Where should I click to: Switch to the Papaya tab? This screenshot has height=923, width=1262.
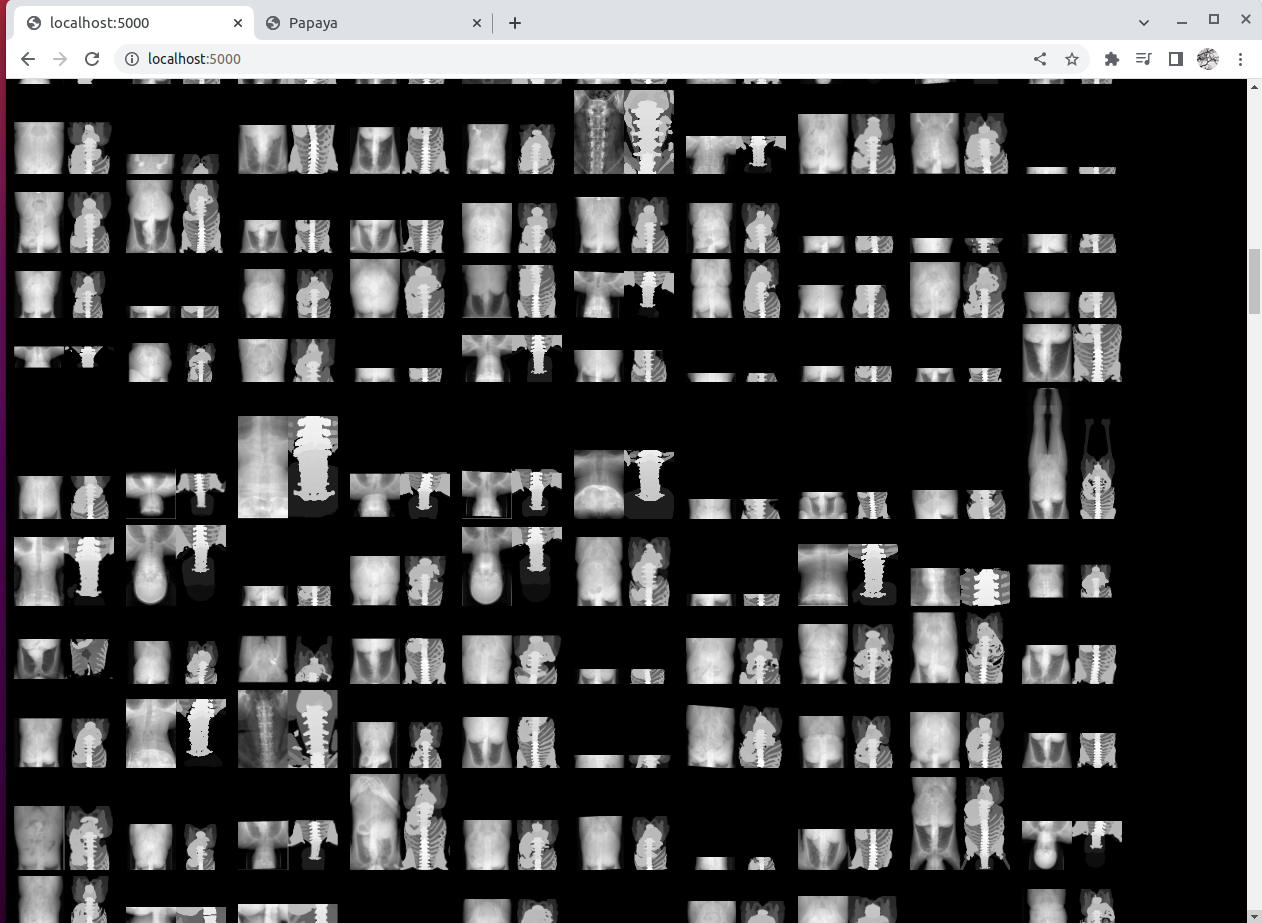pos(375,23)
